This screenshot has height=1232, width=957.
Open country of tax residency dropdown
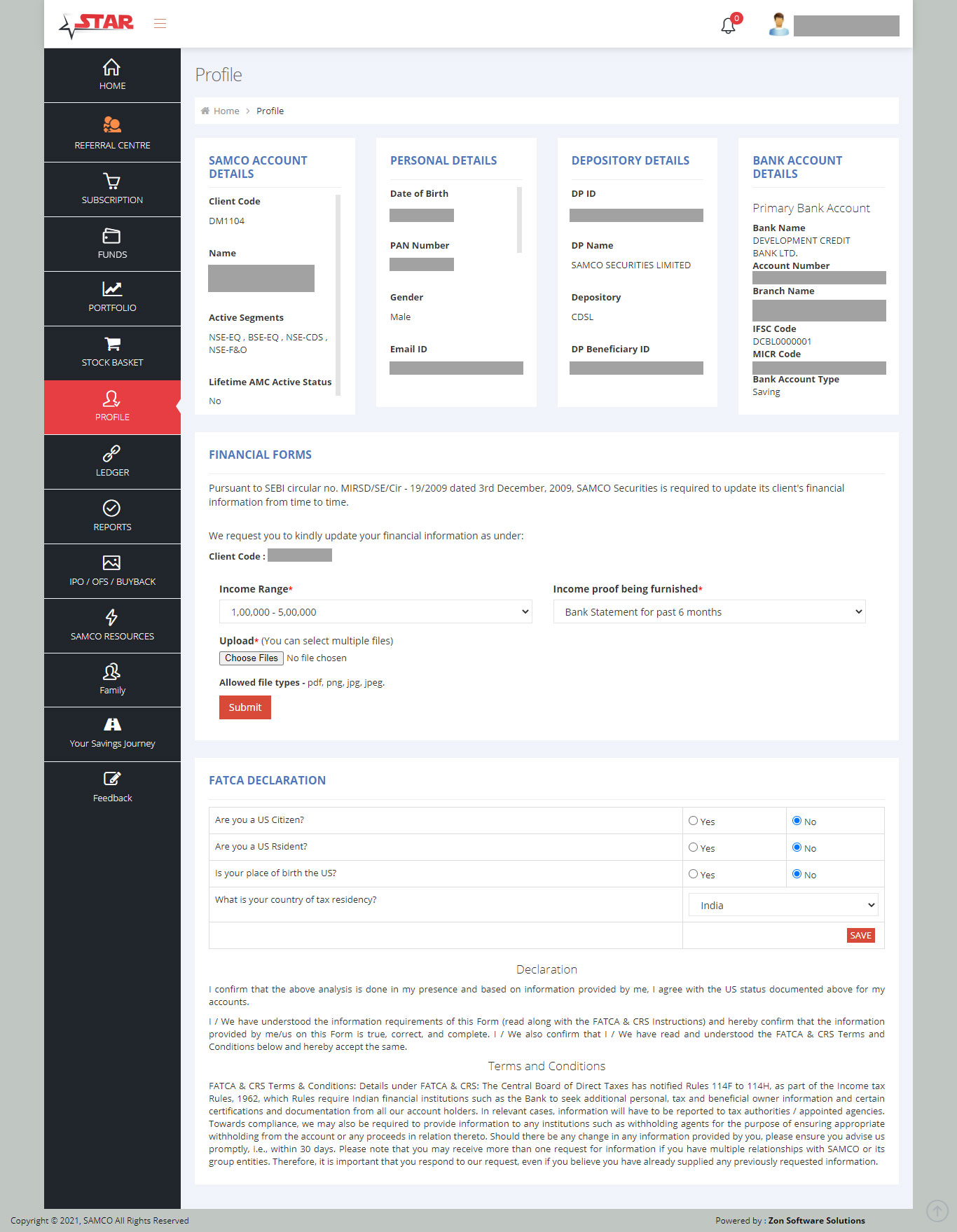click(783, 905)
